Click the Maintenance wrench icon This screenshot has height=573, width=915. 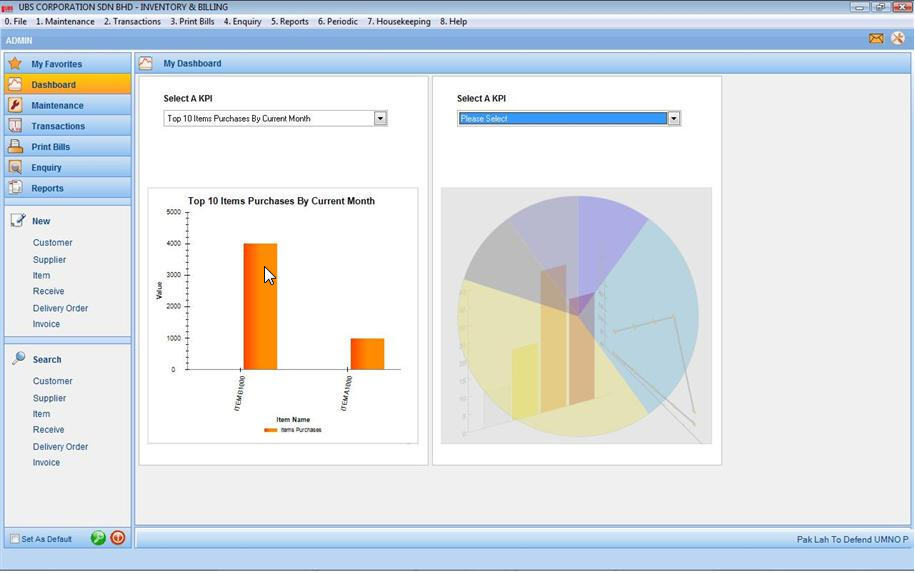[x=15, y=105]
